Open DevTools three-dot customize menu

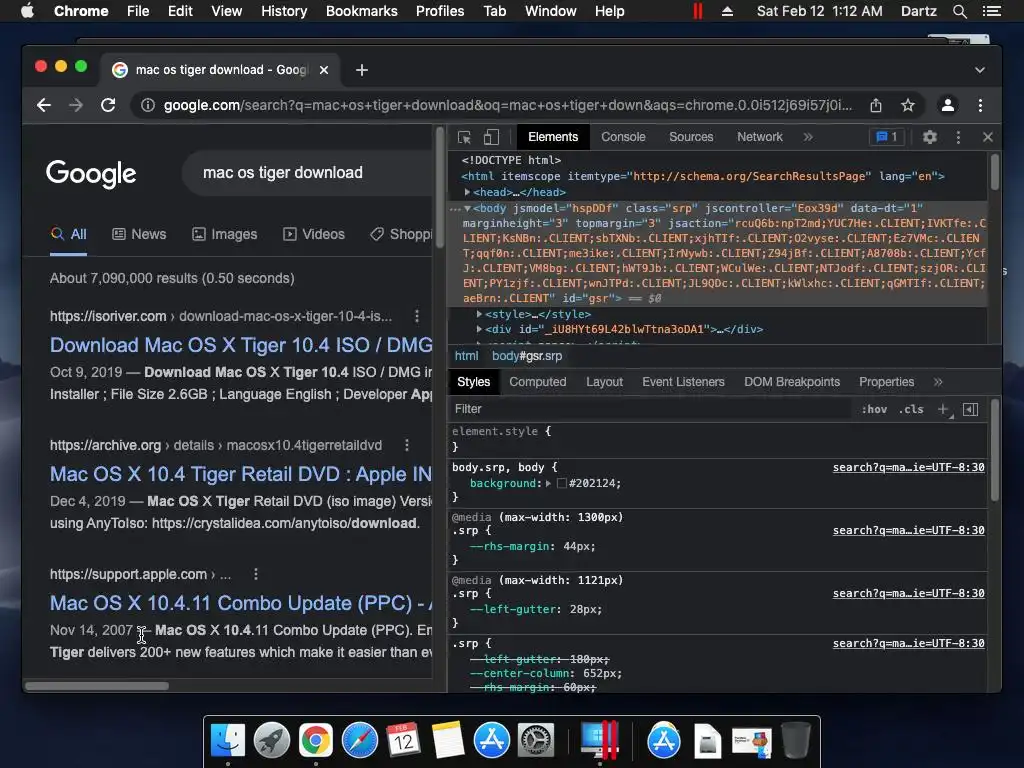point(958,137)
